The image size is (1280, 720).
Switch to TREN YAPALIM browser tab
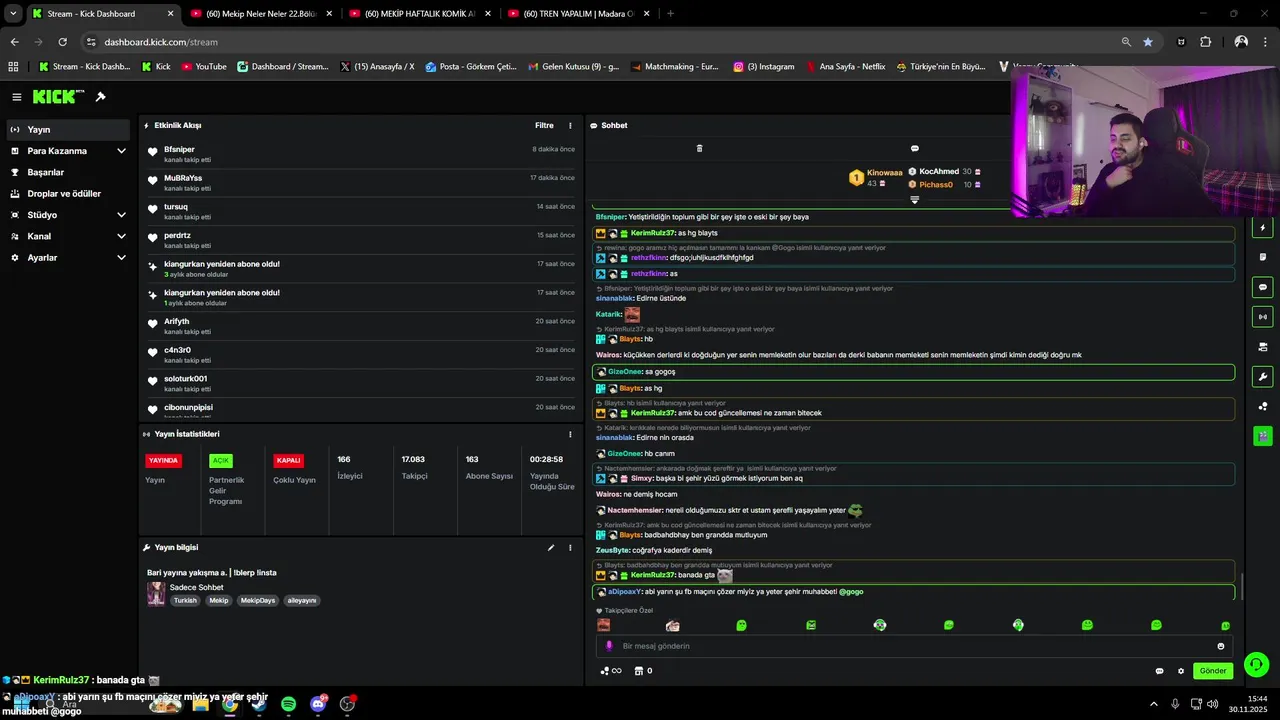pos(578,14)
